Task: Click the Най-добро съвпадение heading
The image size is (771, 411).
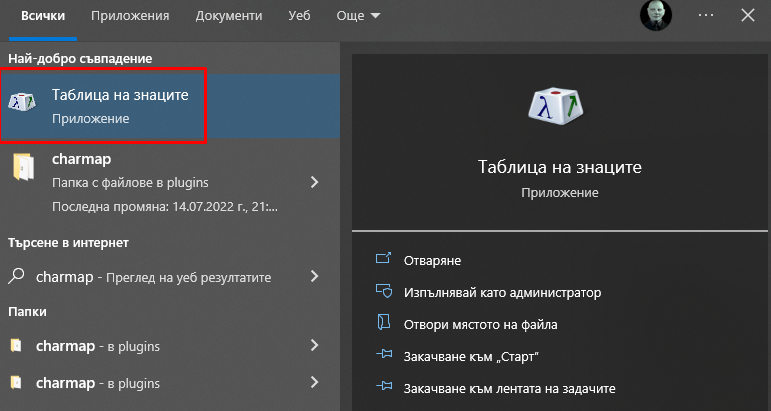Action: coord(80,59)
